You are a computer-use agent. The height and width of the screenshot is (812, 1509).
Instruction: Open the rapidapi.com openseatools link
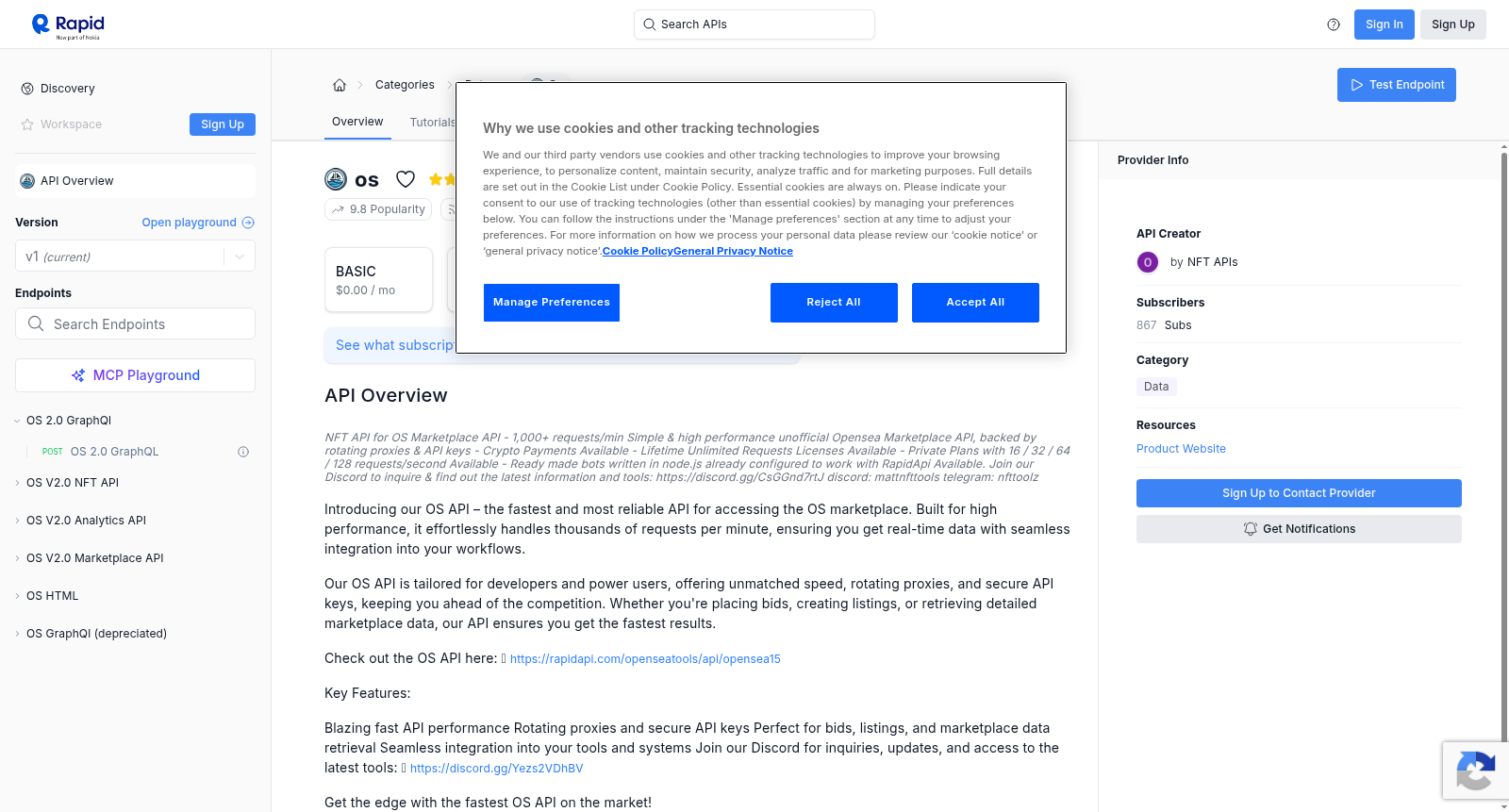tap(645, 659)
